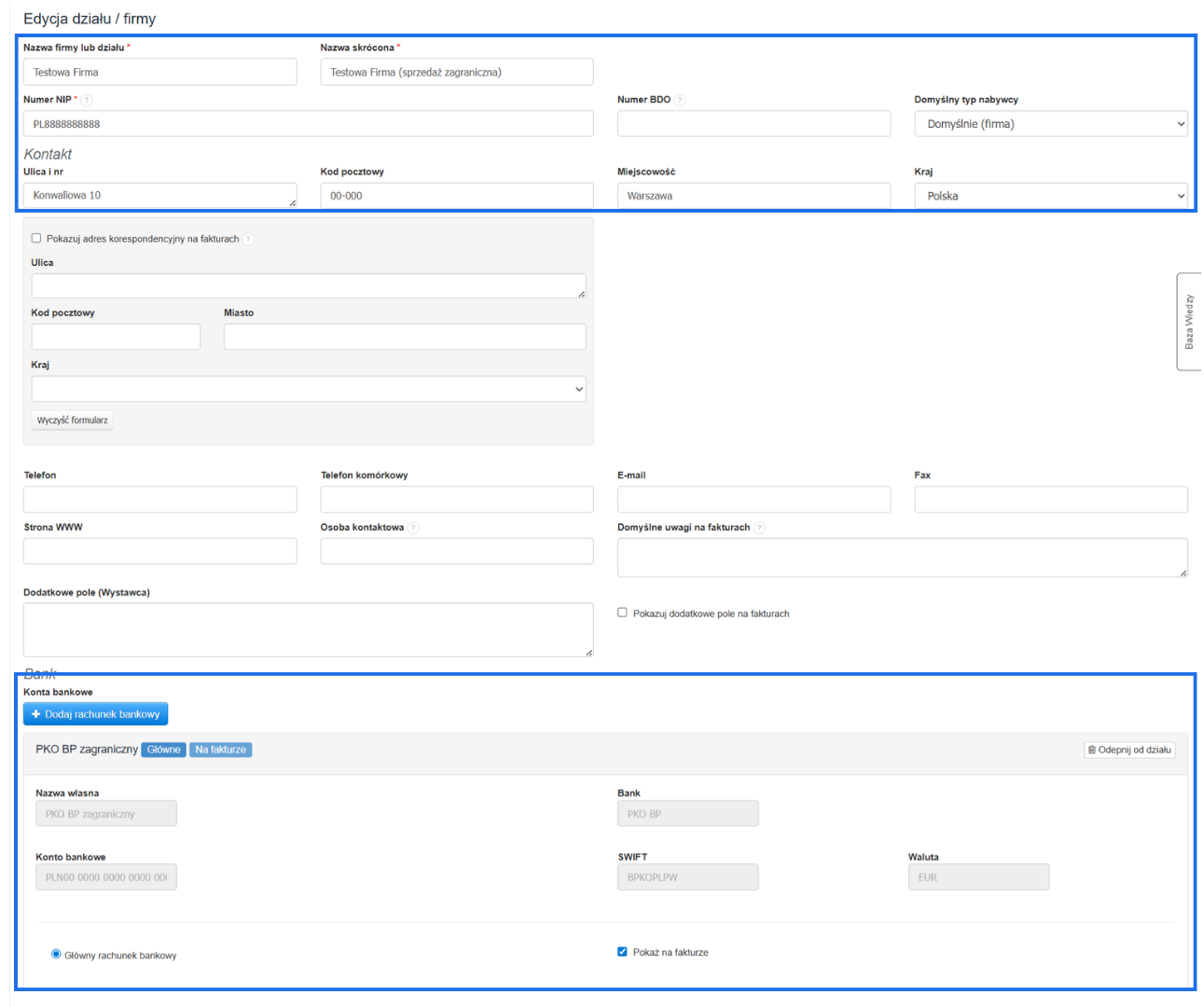Image resolution: width=1204 pixels, height=1007 pixels.
Task: Click Telefon komórkowy input field
Action: coord(457,500)
